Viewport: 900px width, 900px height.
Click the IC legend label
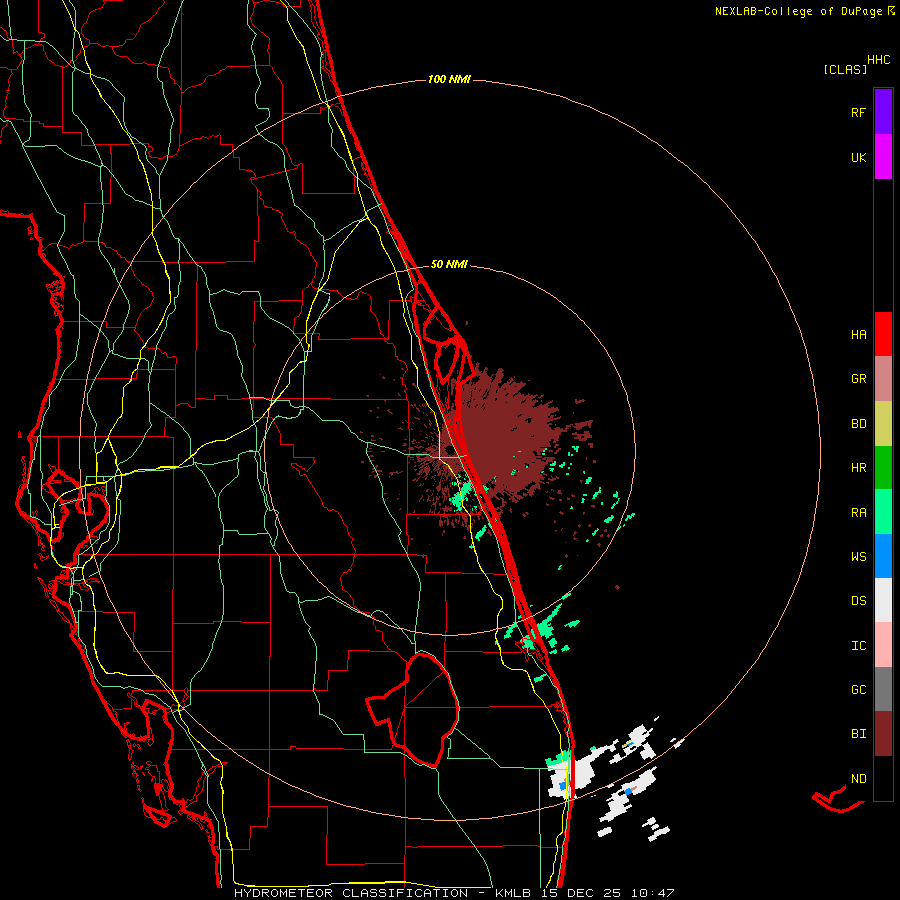[858, 645]
